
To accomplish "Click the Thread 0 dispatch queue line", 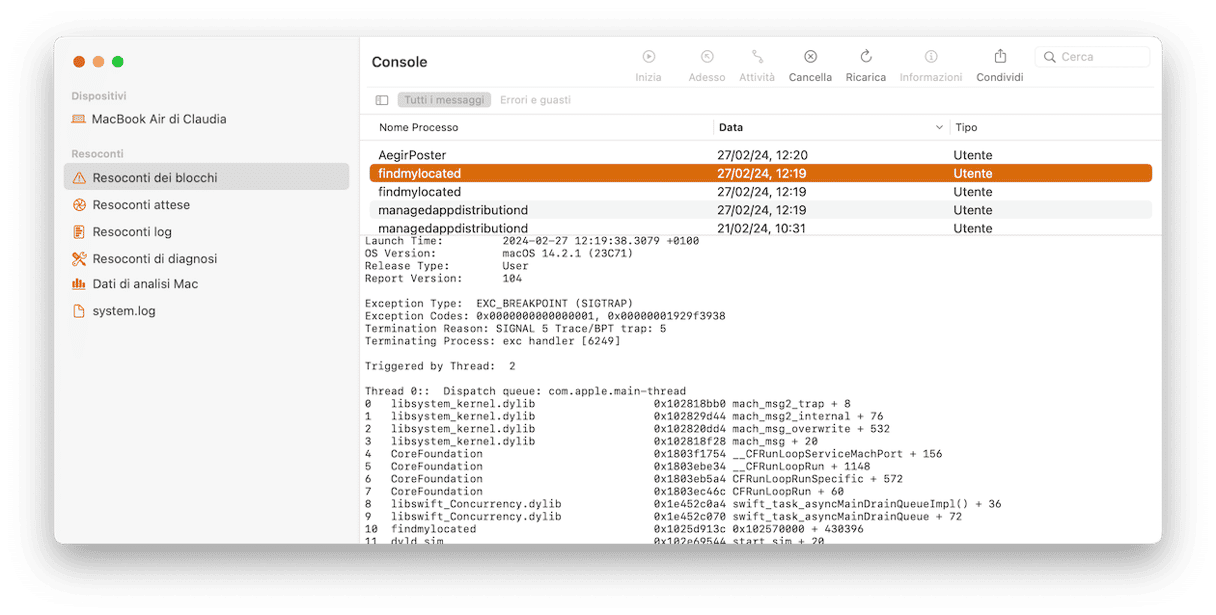I will coord(525,391).
